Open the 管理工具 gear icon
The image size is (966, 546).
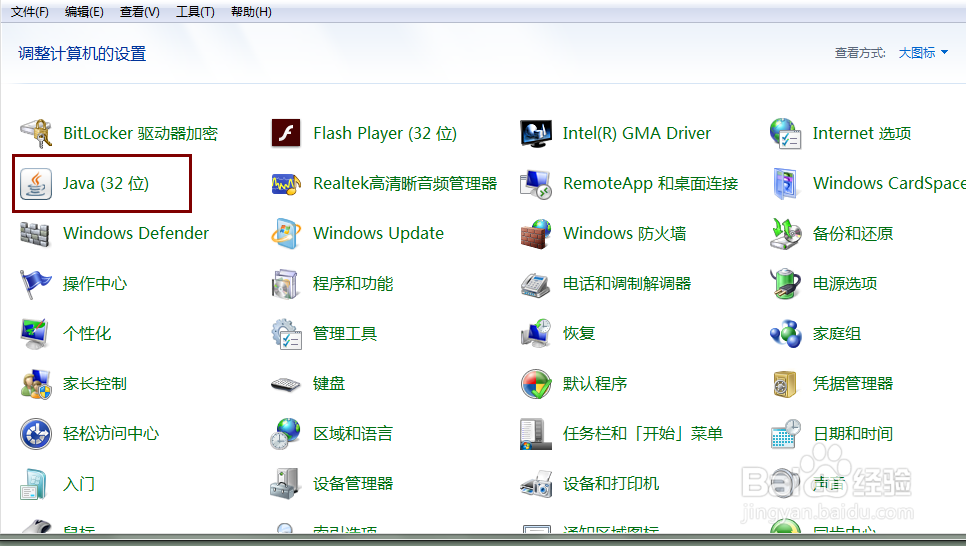[x=286, y=333]
